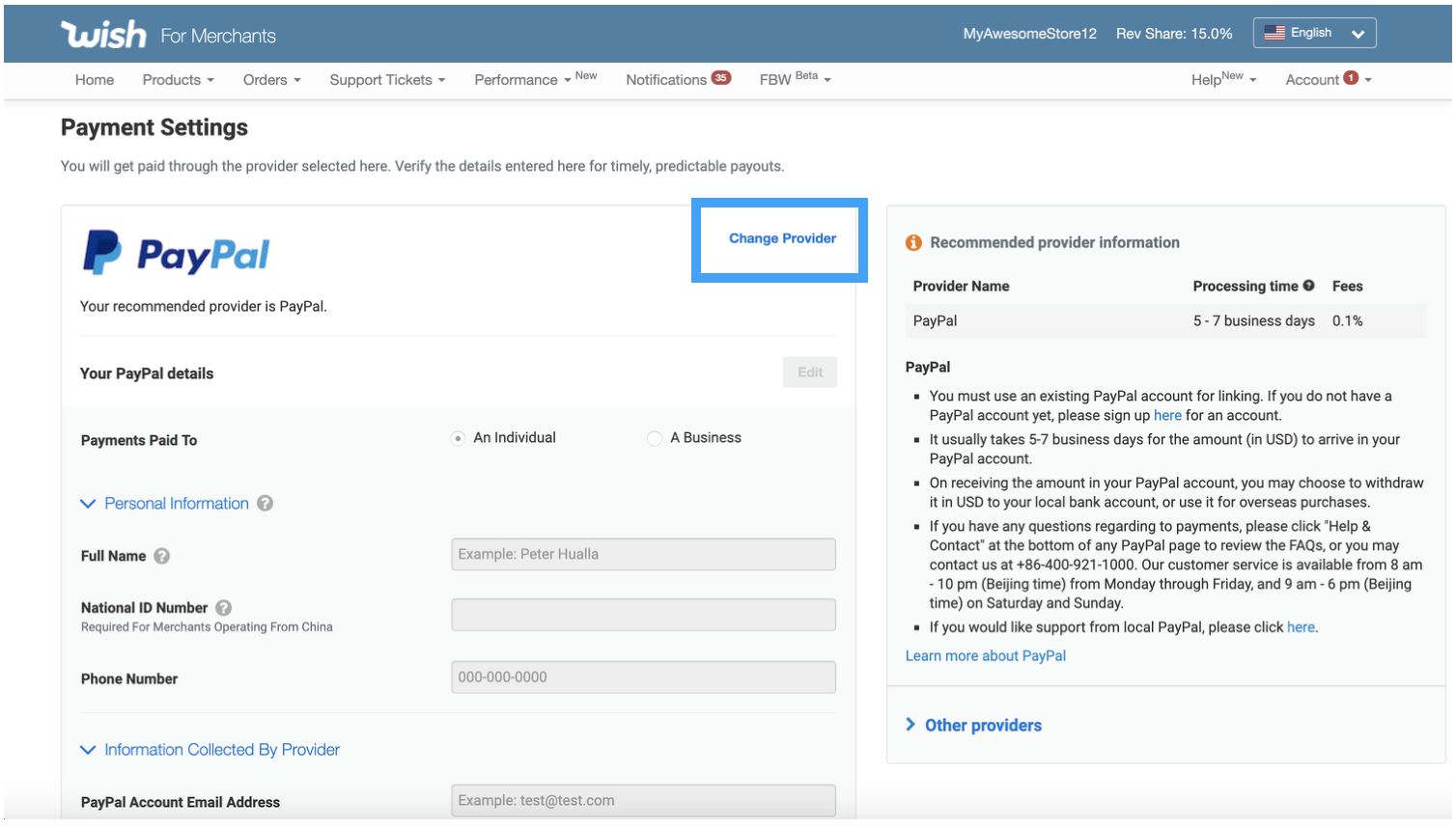Click help icon beside Full Name
Viewport: 1456px width, 828px height.
[x=162, y=556]
